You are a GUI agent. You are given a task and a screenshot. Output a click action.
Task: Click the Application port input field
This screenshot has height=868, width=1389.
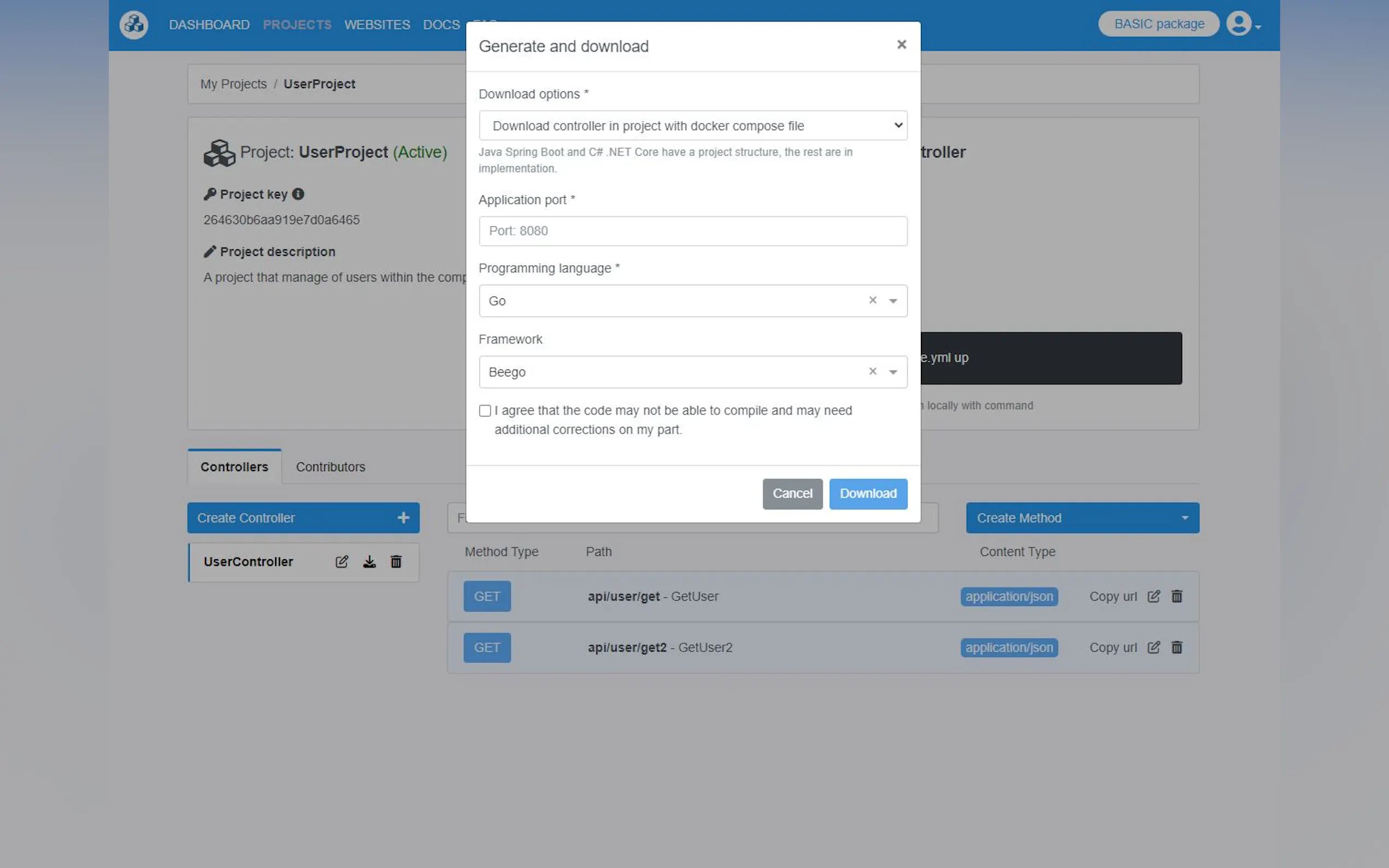692,231
